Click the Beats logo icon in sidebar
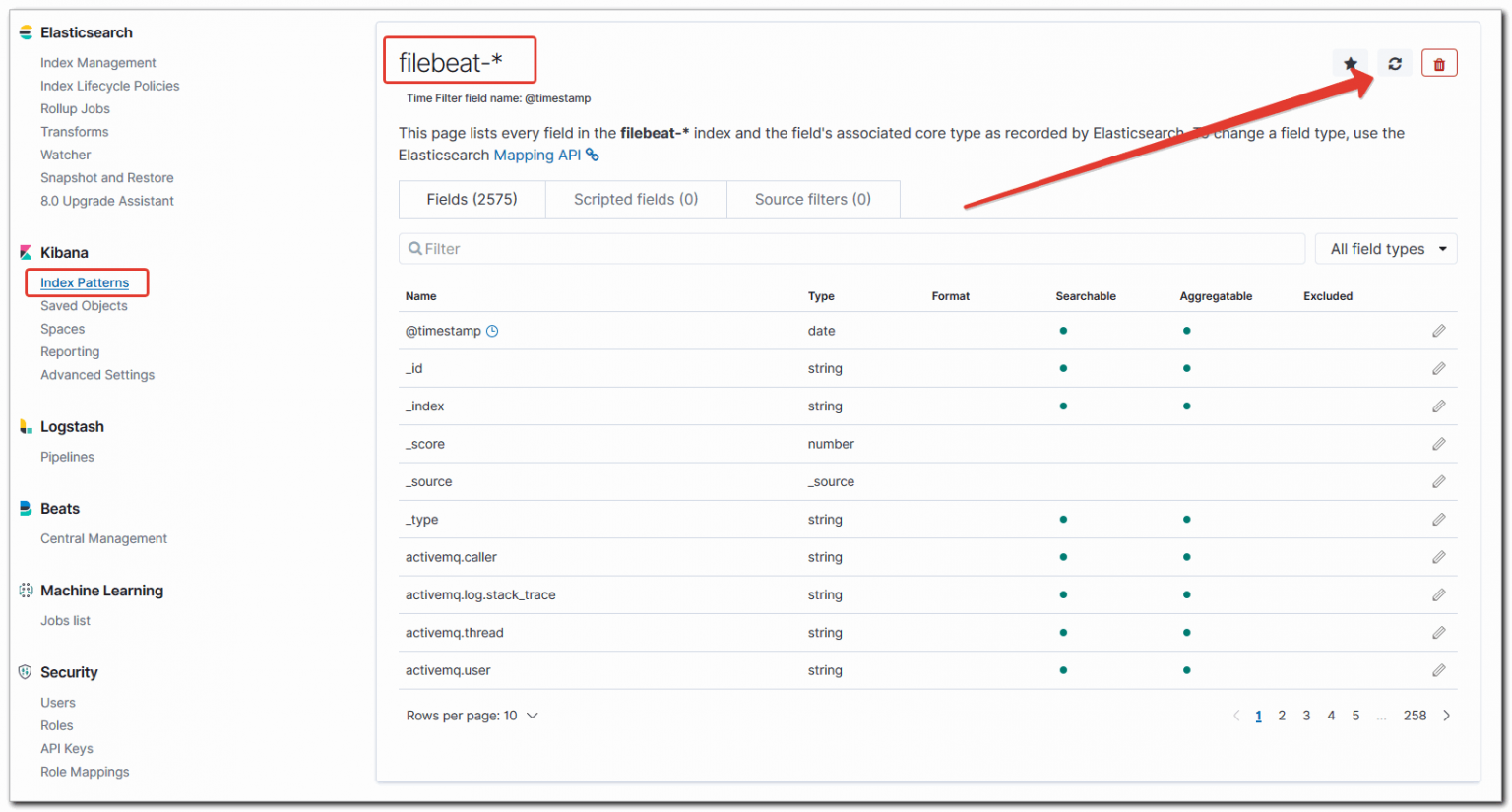Image resolution: width=1512 pixels, height=812 pixels. (26, 509)
